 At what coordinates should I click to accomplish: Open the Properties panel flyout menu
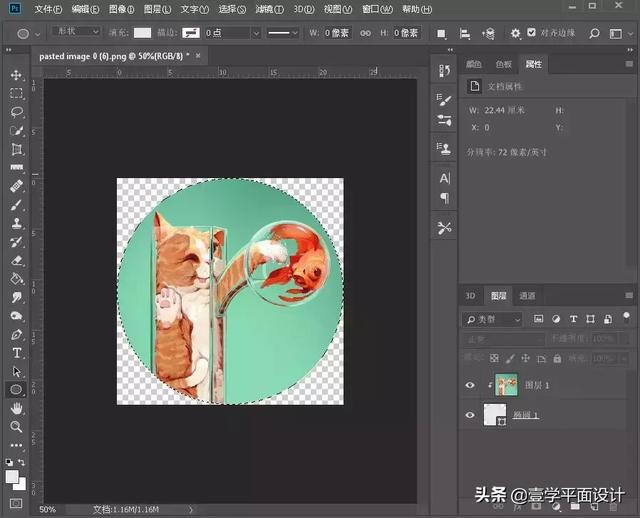(629, 64)
